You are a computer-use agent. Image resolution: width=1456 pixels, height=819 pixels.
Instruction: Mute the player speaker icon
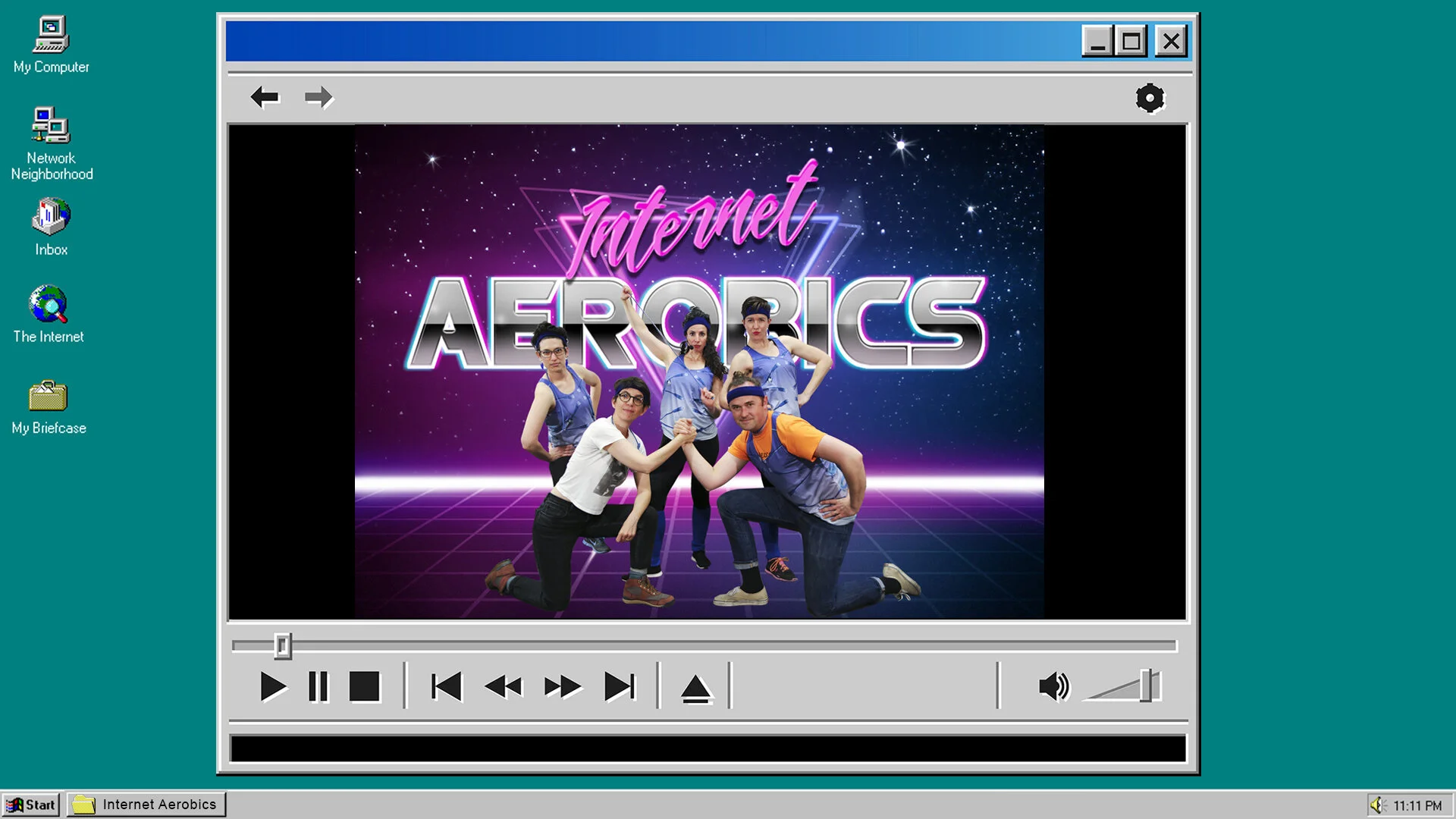point(1053,687)
